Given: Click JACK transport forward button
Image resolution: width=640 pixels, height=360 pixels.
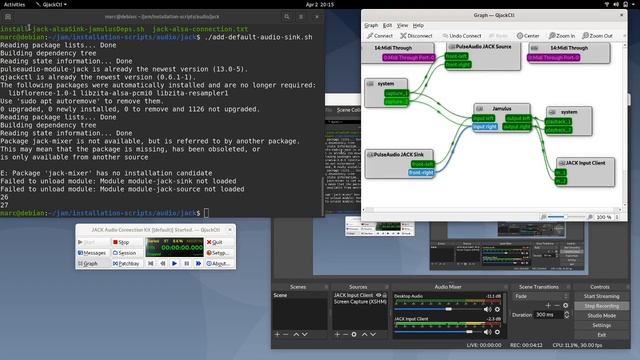Looking at the screenshot, I should point(198,264).
